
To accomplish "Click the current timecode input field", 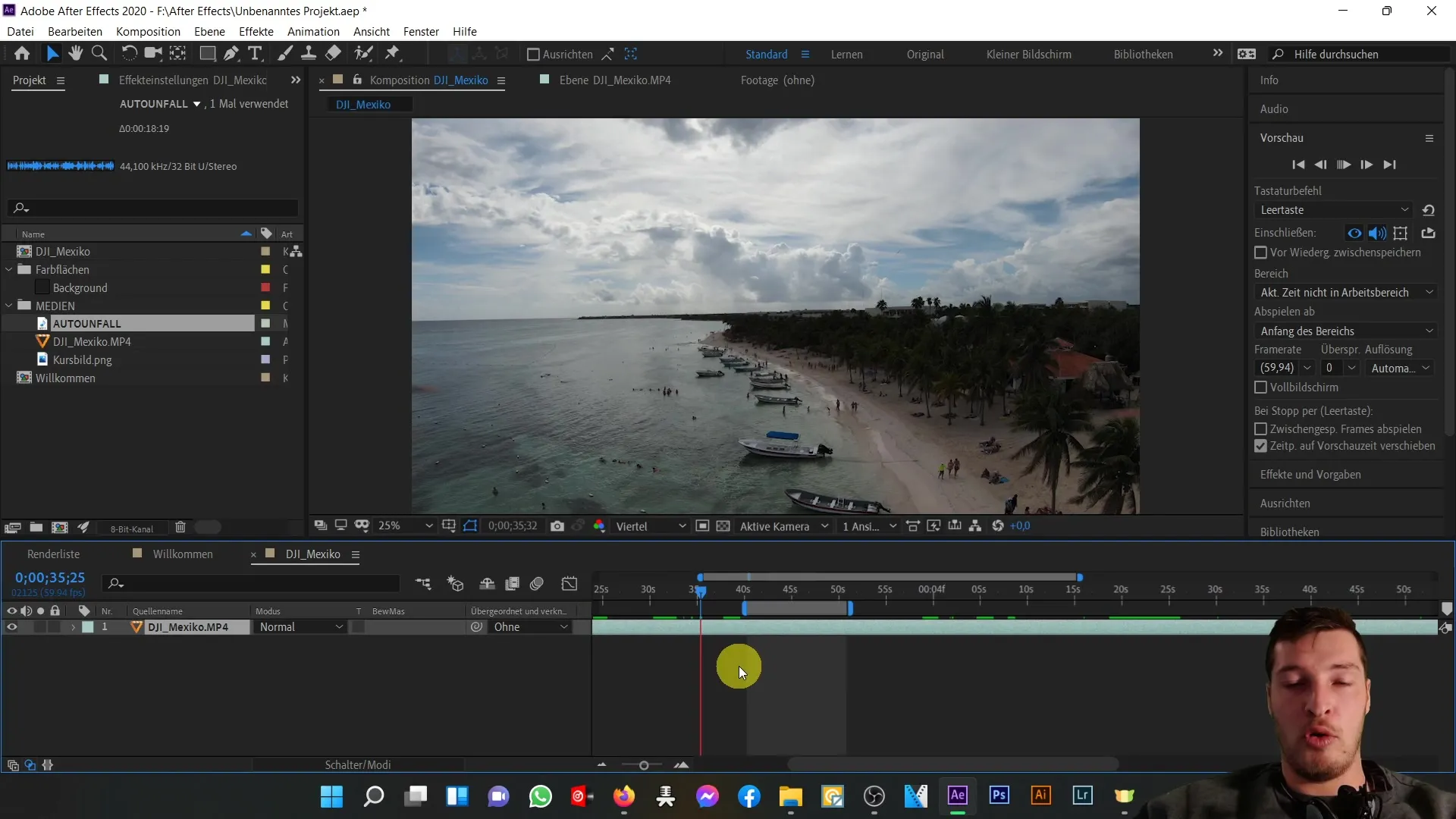I will point(50,578).
